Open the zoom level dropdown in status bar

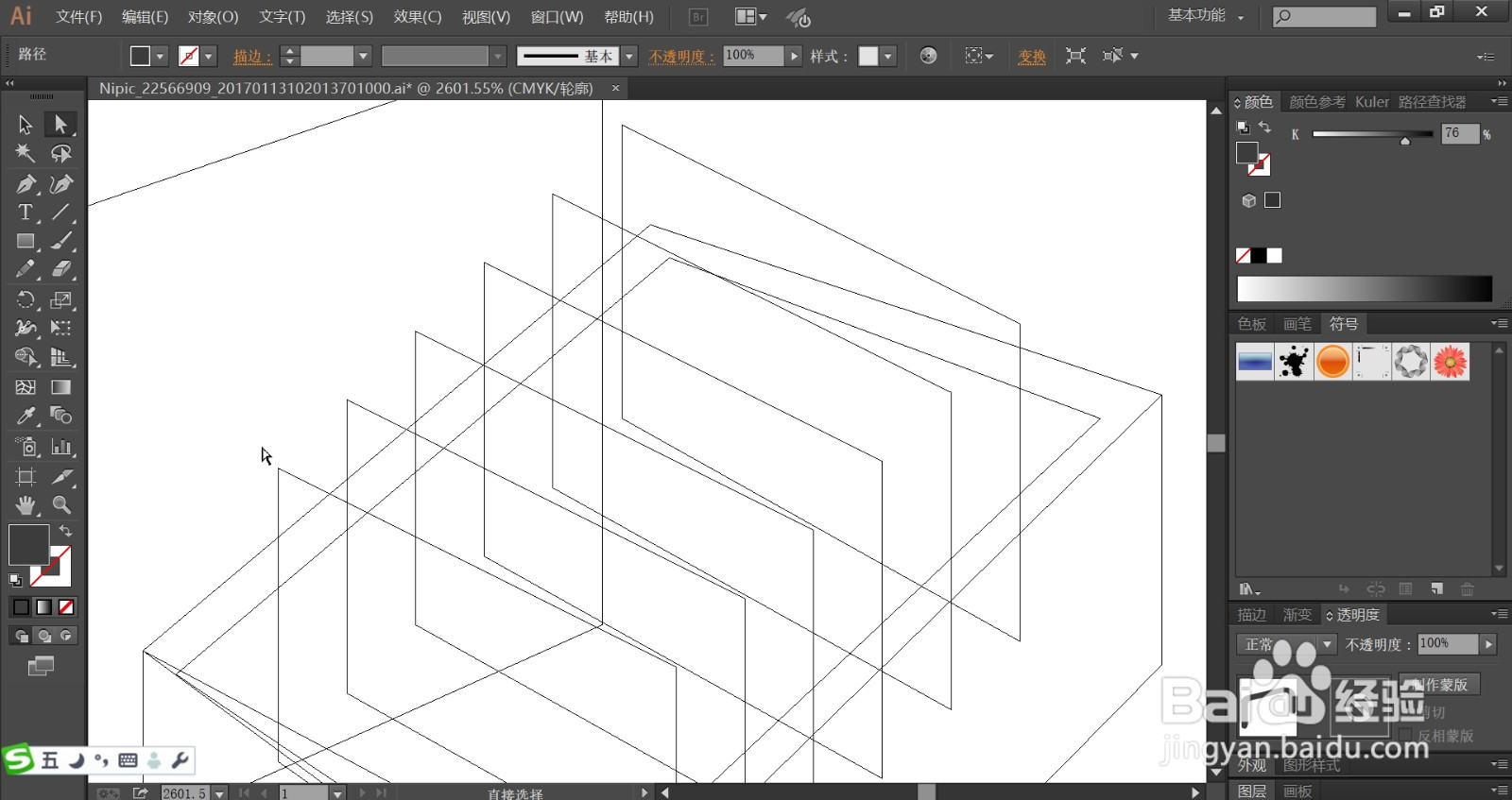219,793
